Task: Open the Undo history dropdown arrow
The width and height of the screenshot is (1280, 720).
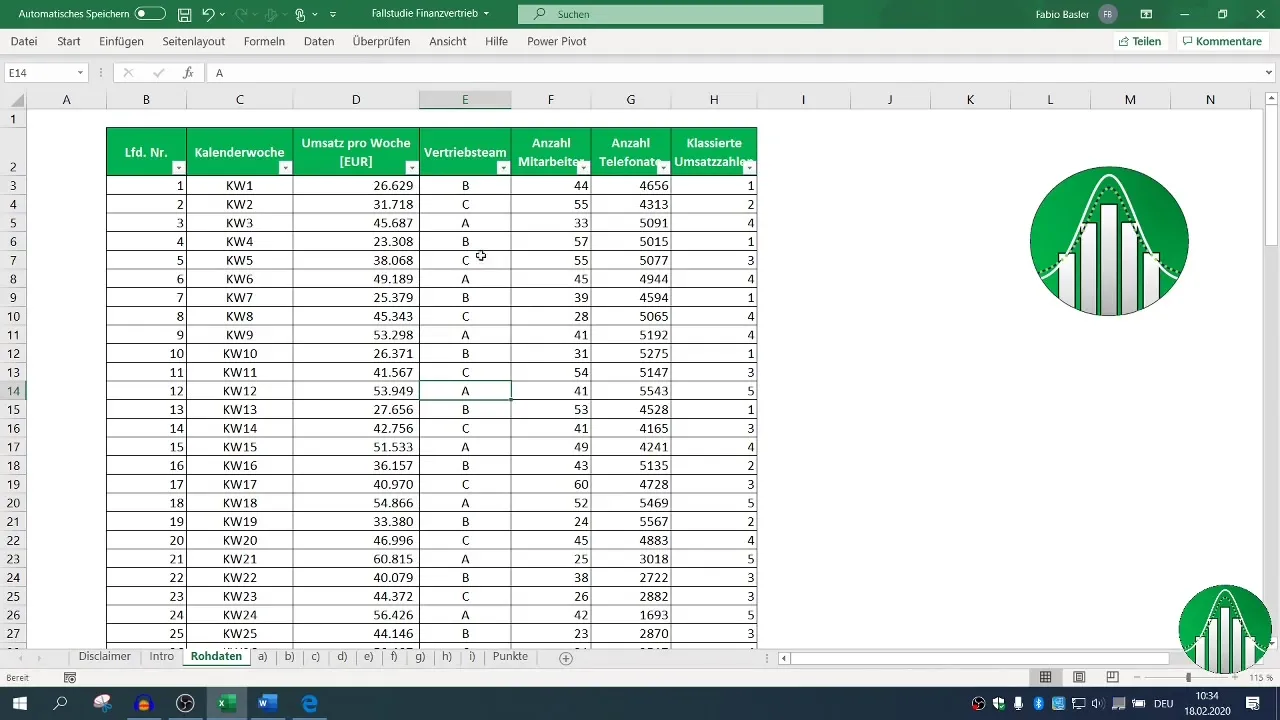Action: click(223, 15)
